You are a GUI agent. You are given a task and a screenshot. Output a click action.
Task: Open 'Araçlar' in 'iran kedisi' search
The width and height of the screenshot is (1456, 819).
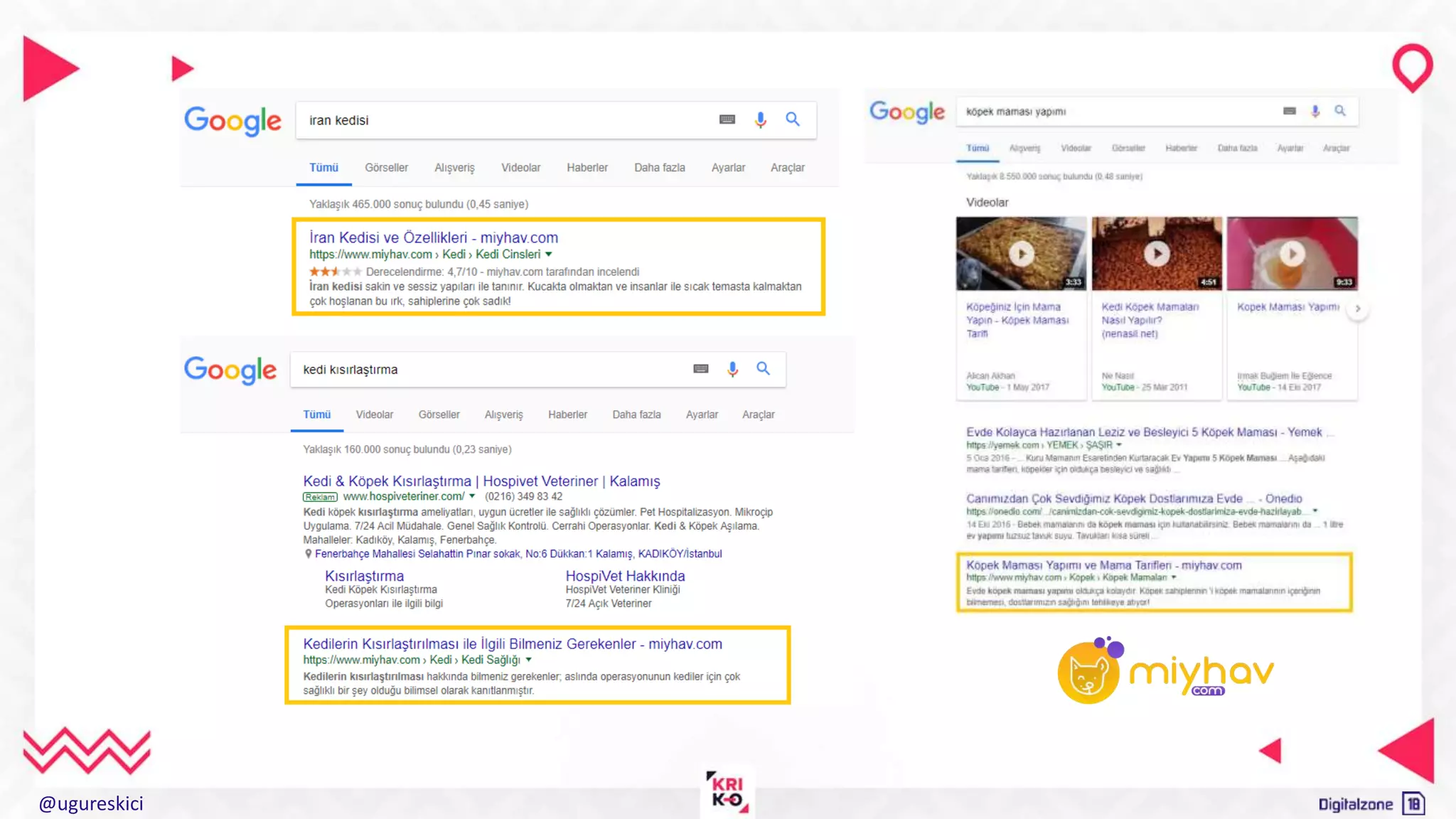click(x=788, y=168)
